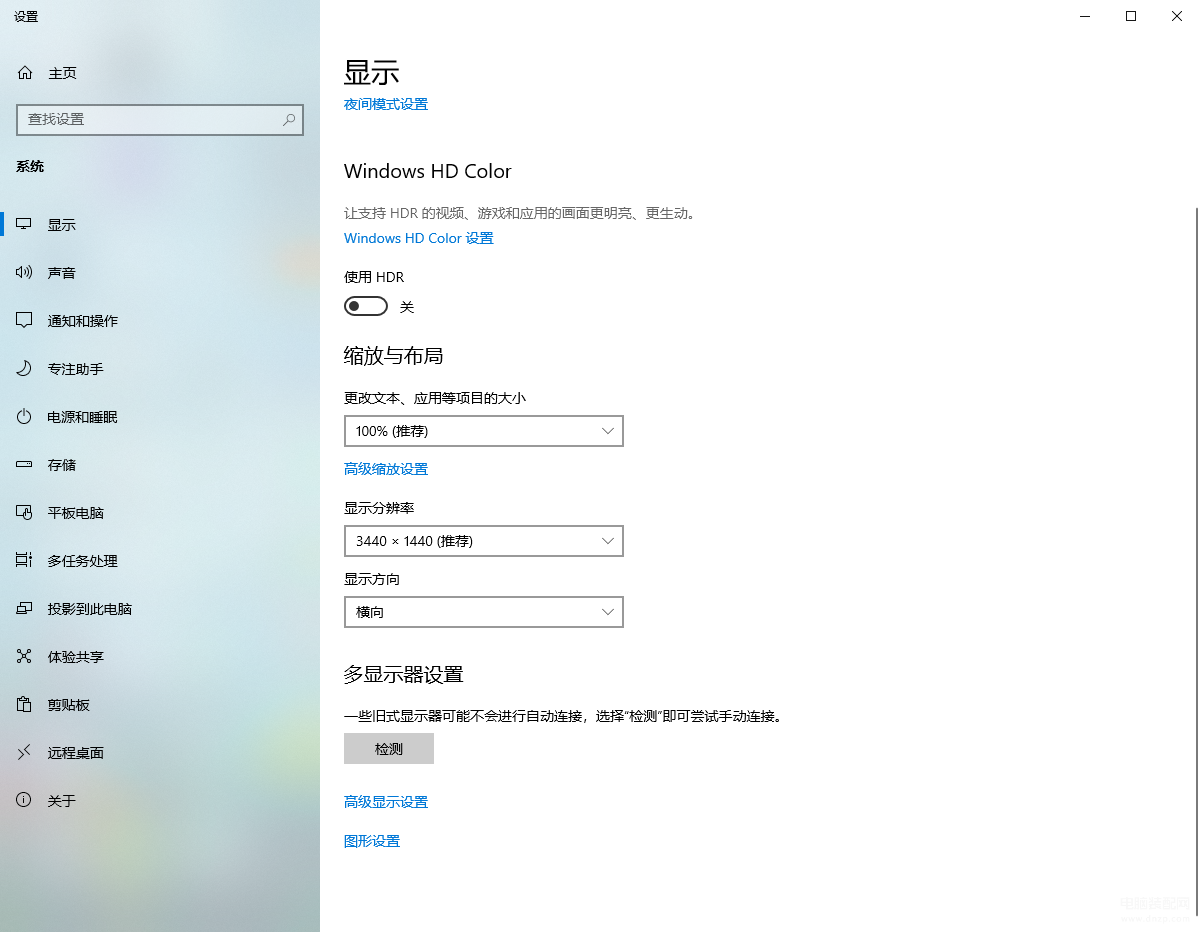Click the notification icon beside 通知和操作
This screenshot has width=1200, height=932.
25,321
